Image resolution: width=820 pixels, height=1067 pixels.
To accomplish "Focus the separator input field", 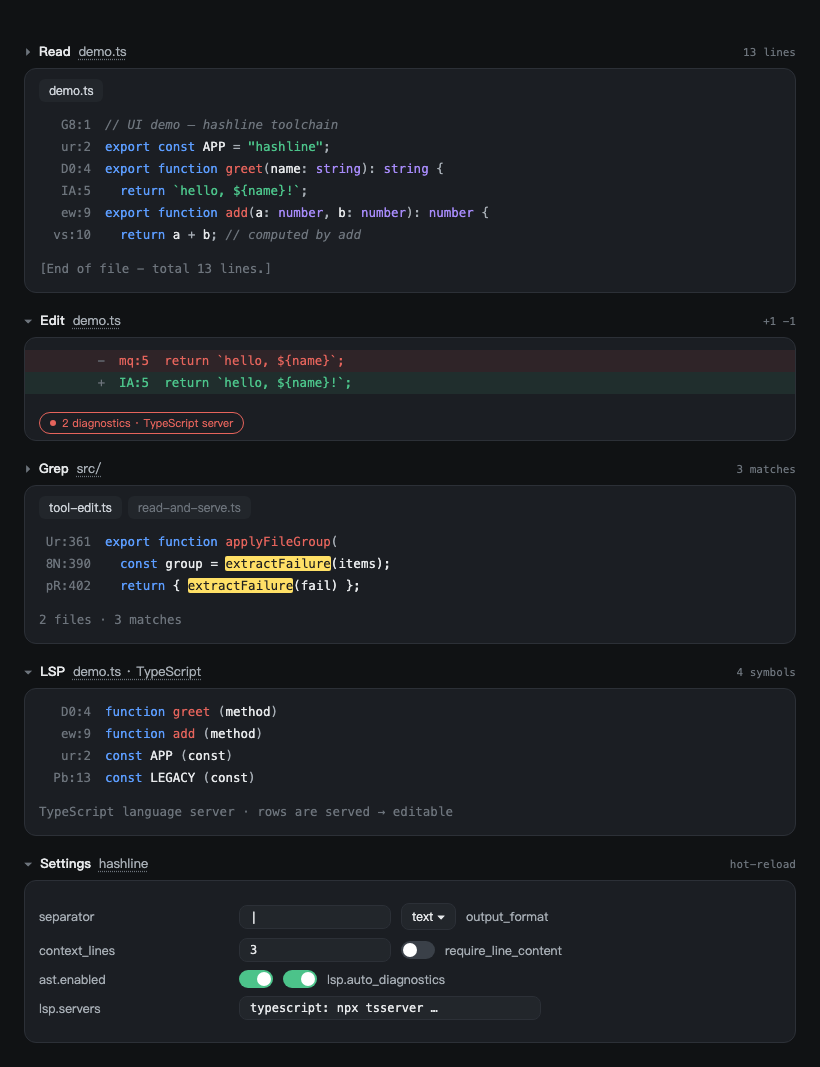I will click(315, 917).
